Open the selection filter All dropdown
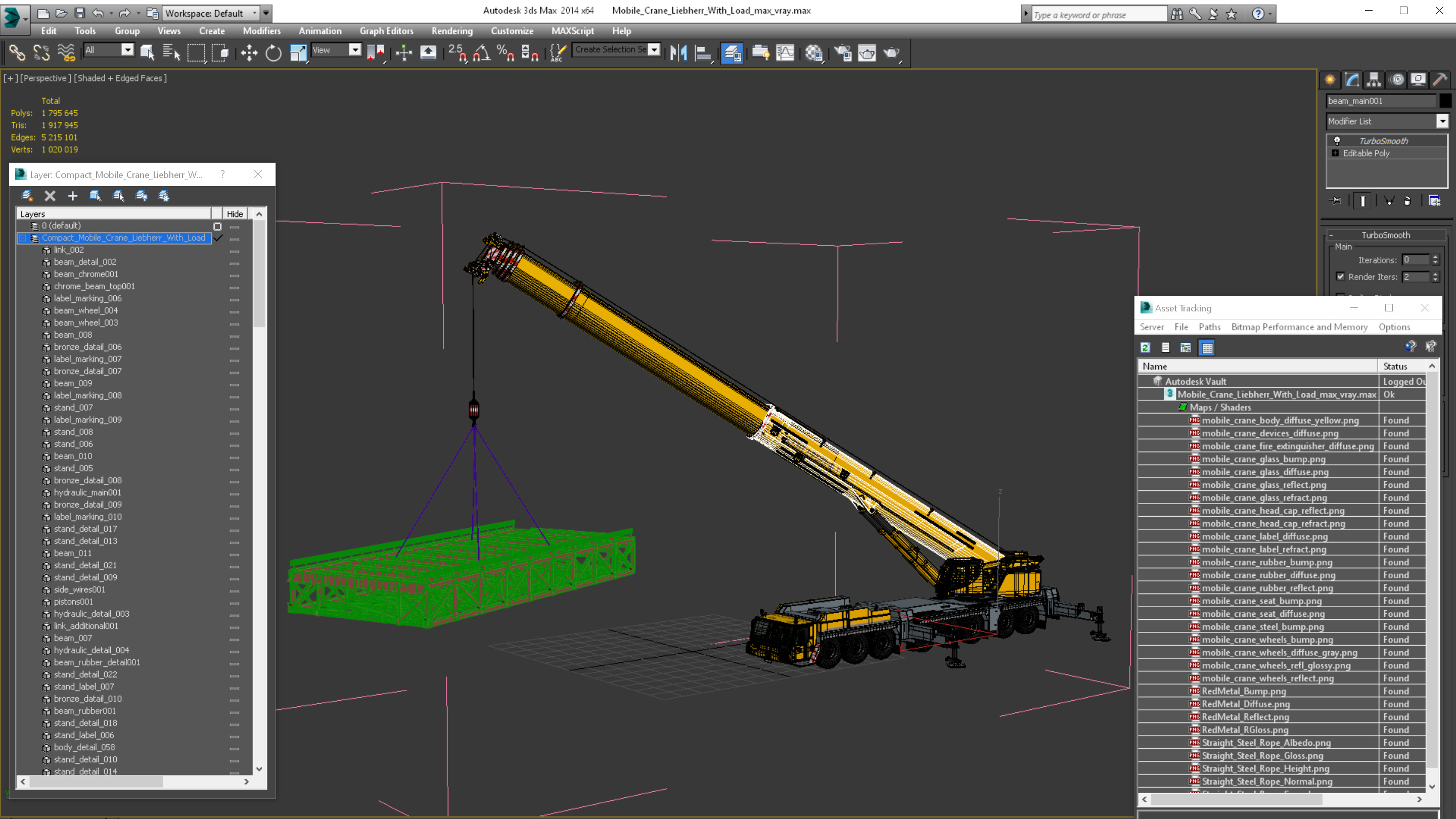1456x819 pixels. click(x=109, y=50)
